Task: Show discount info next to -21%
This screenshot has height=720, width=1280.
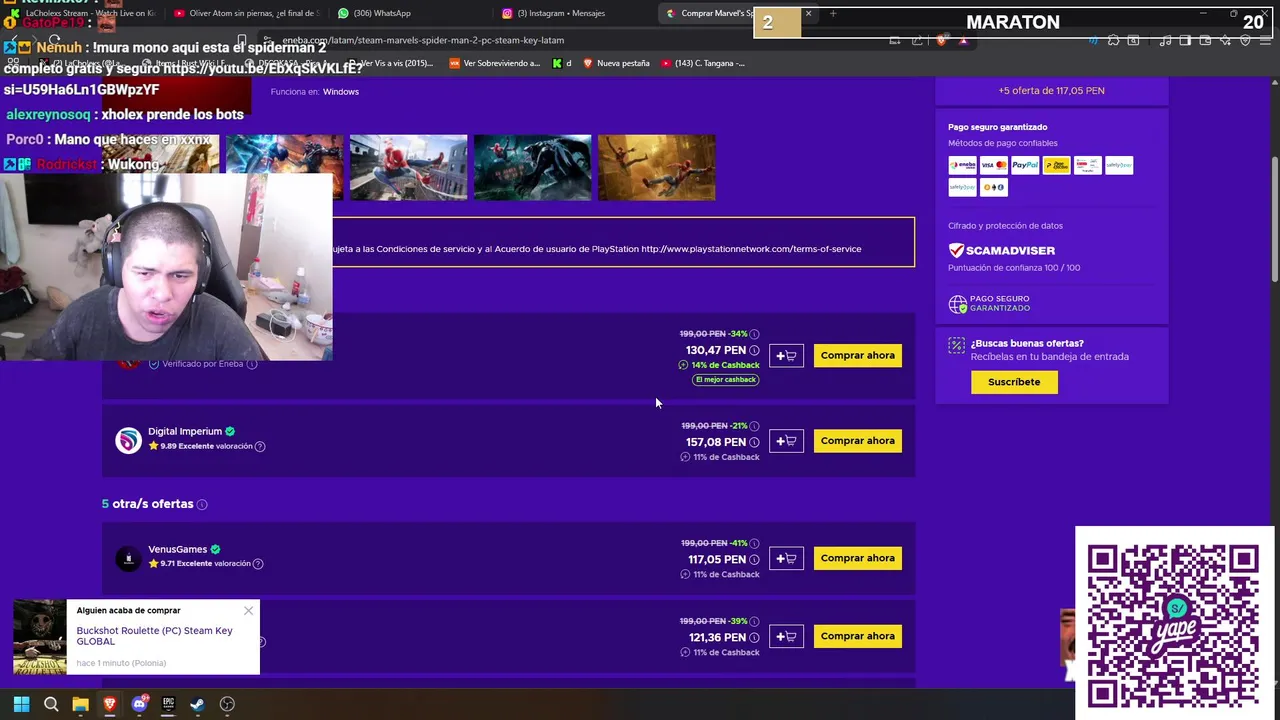Action: (x=754, y=426)
